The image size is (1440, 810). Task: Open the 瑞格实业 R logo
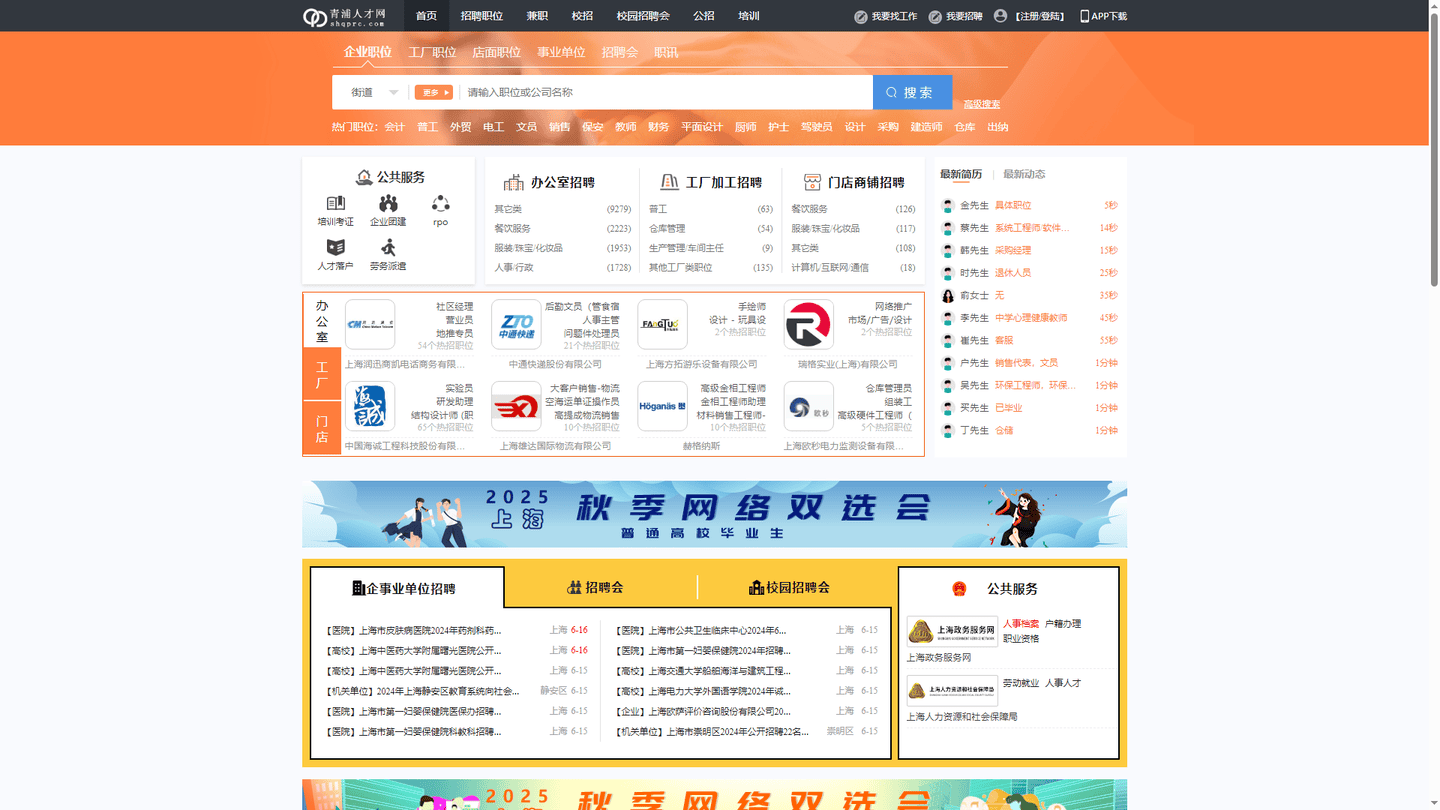coord(808,325)
